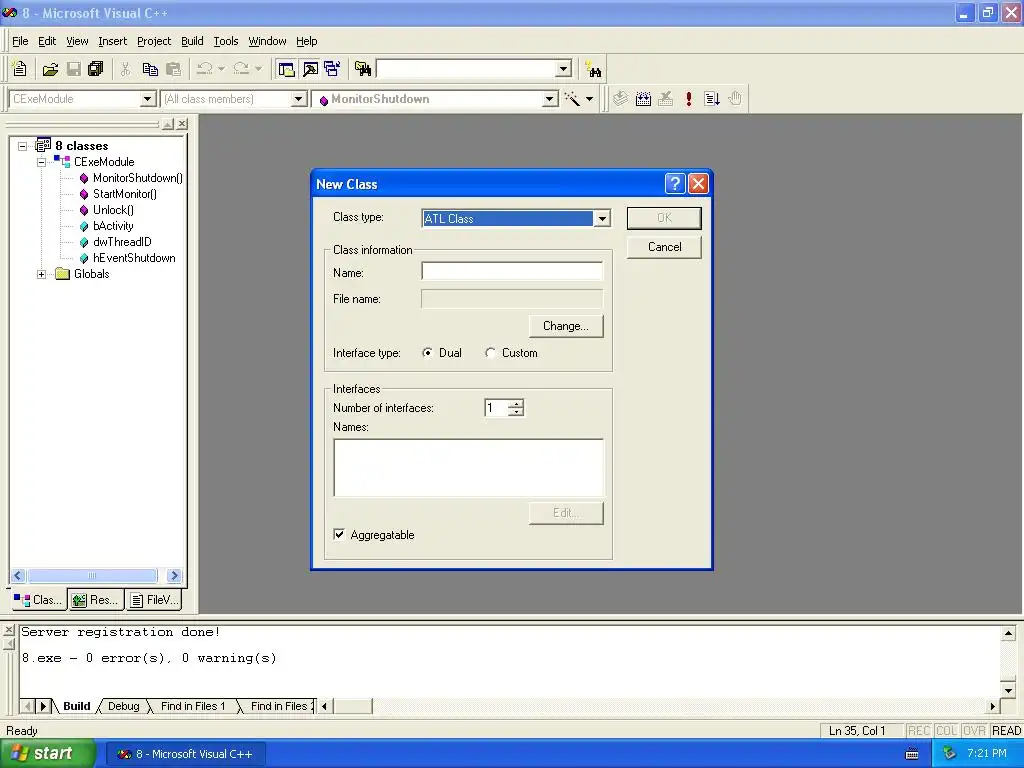
Task: Open the WizardBar action menu arrow
Action: pyautogui.click(x=590, y=99)
